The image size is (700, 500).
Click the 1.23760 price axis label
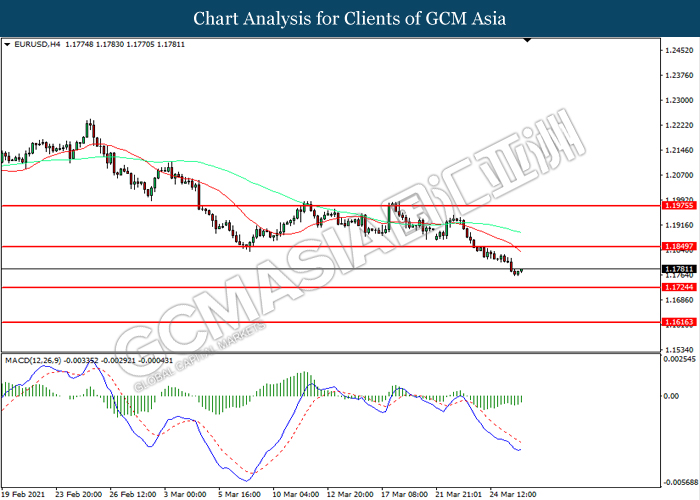coord(679,75)
